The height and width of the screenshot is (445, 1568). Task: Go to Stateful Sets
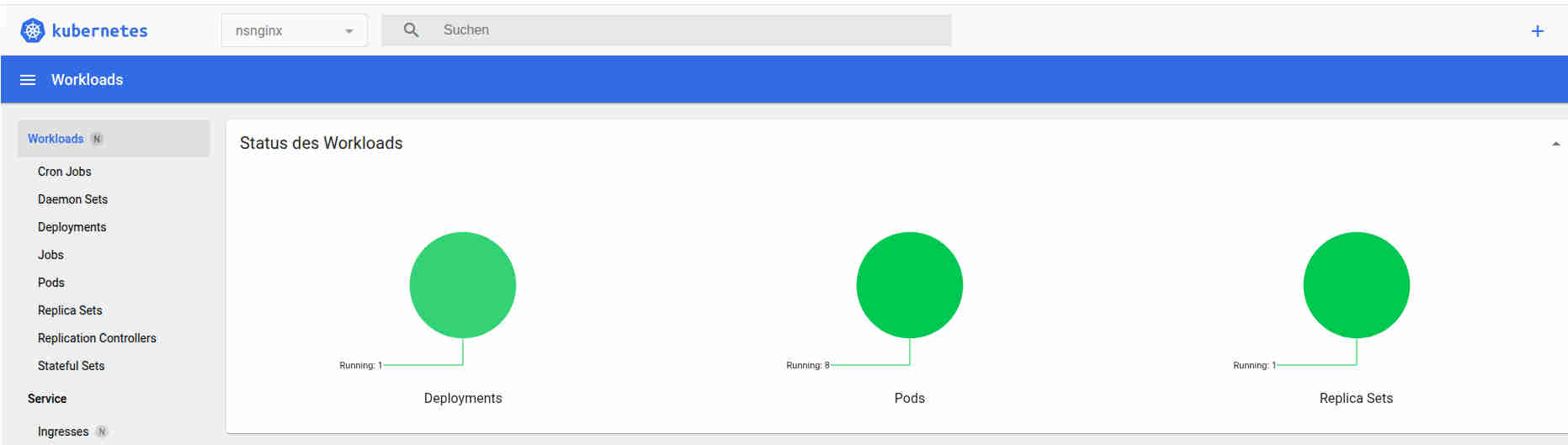pos(71,366)
